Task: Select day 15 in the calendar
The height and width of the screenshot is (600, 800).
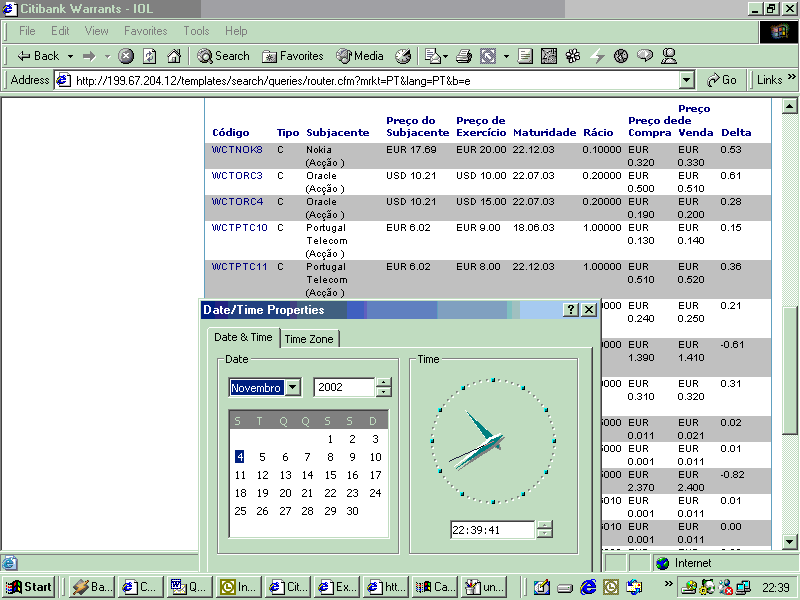Action: click(x=330, y=475)
